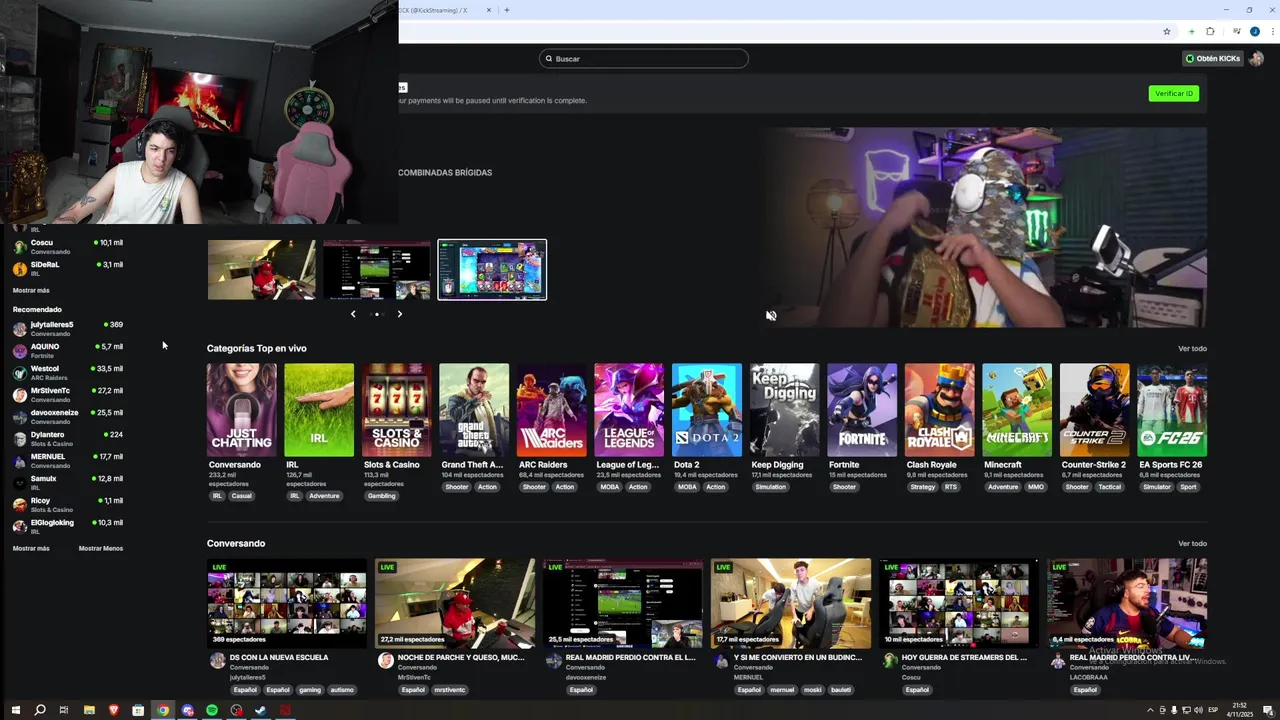This screenshot has width=1280, height=720.
Task: Open a new browser tab
Action: (x=507, y=10)
